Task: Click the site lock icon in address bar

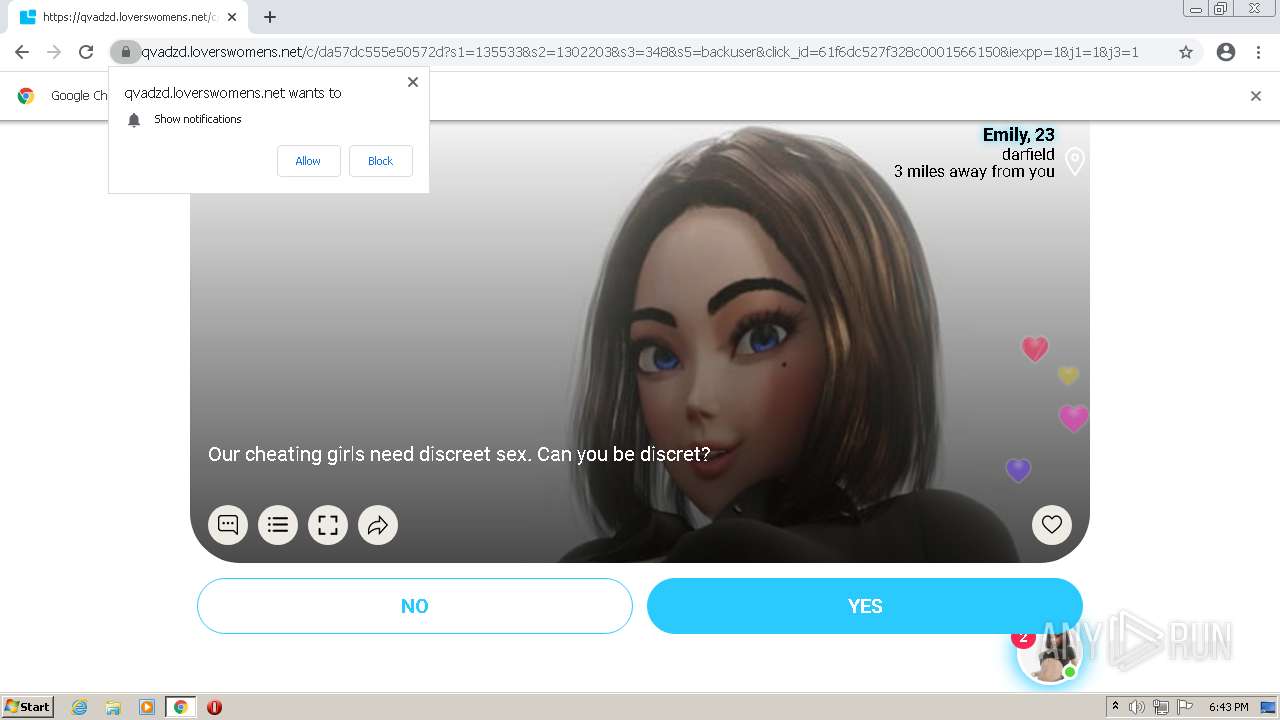Action: coord(125,52)
